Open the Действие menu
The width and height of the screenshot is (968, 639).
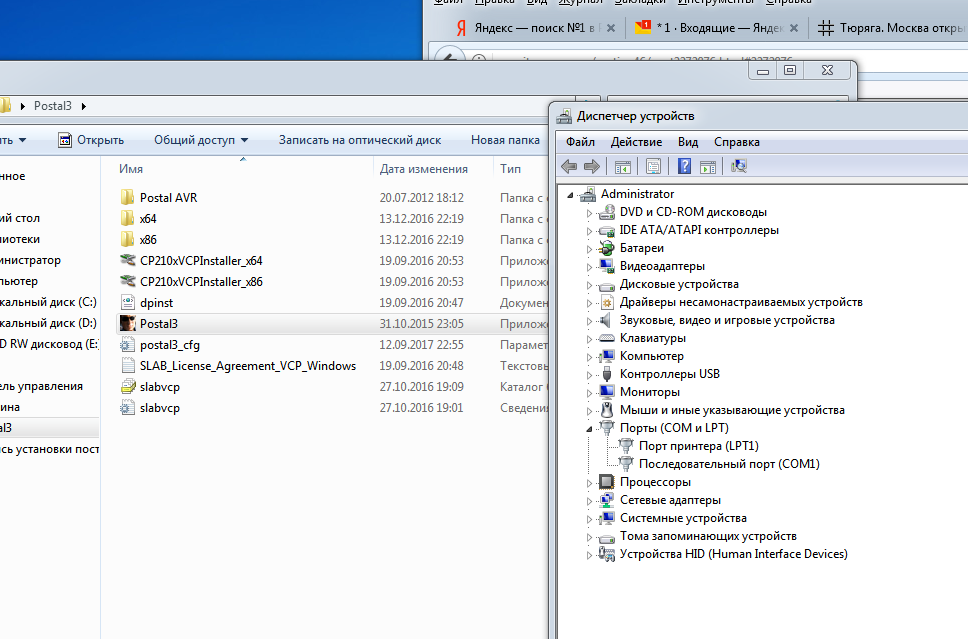click(x=635, y=142)
